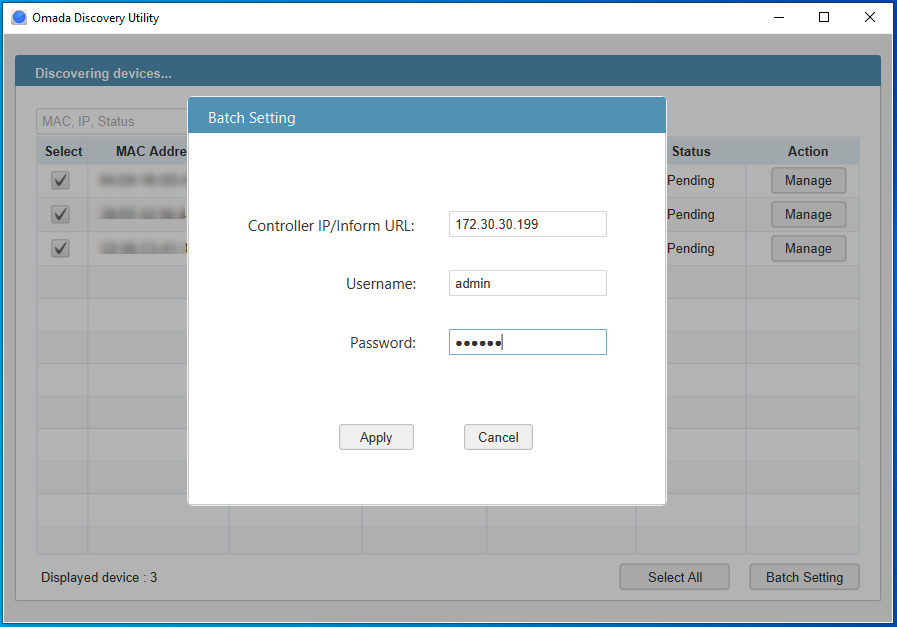Click the Omada Discovery Utility title bar icon

[x=18, y=17]
